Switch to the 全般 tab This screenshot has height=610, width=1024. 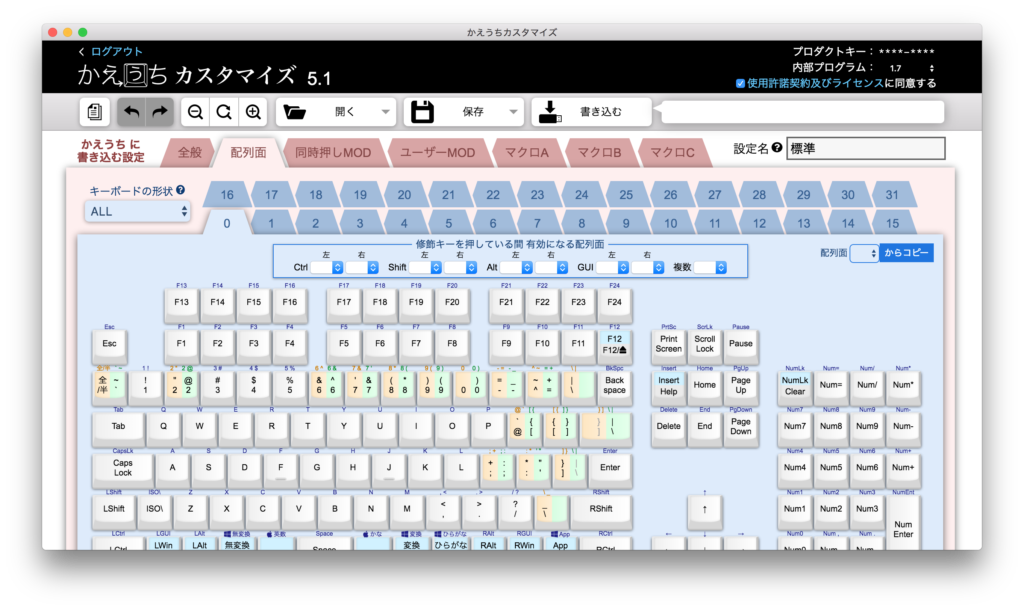[190, 152]
